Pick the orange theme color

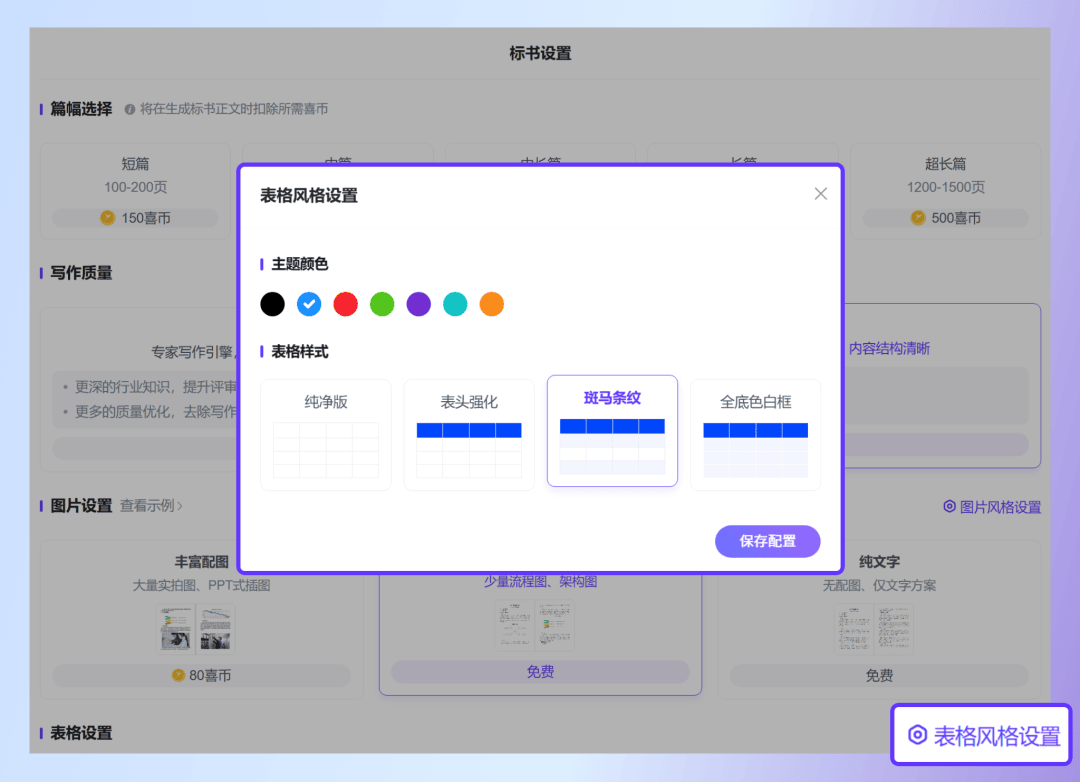(491, 304)
